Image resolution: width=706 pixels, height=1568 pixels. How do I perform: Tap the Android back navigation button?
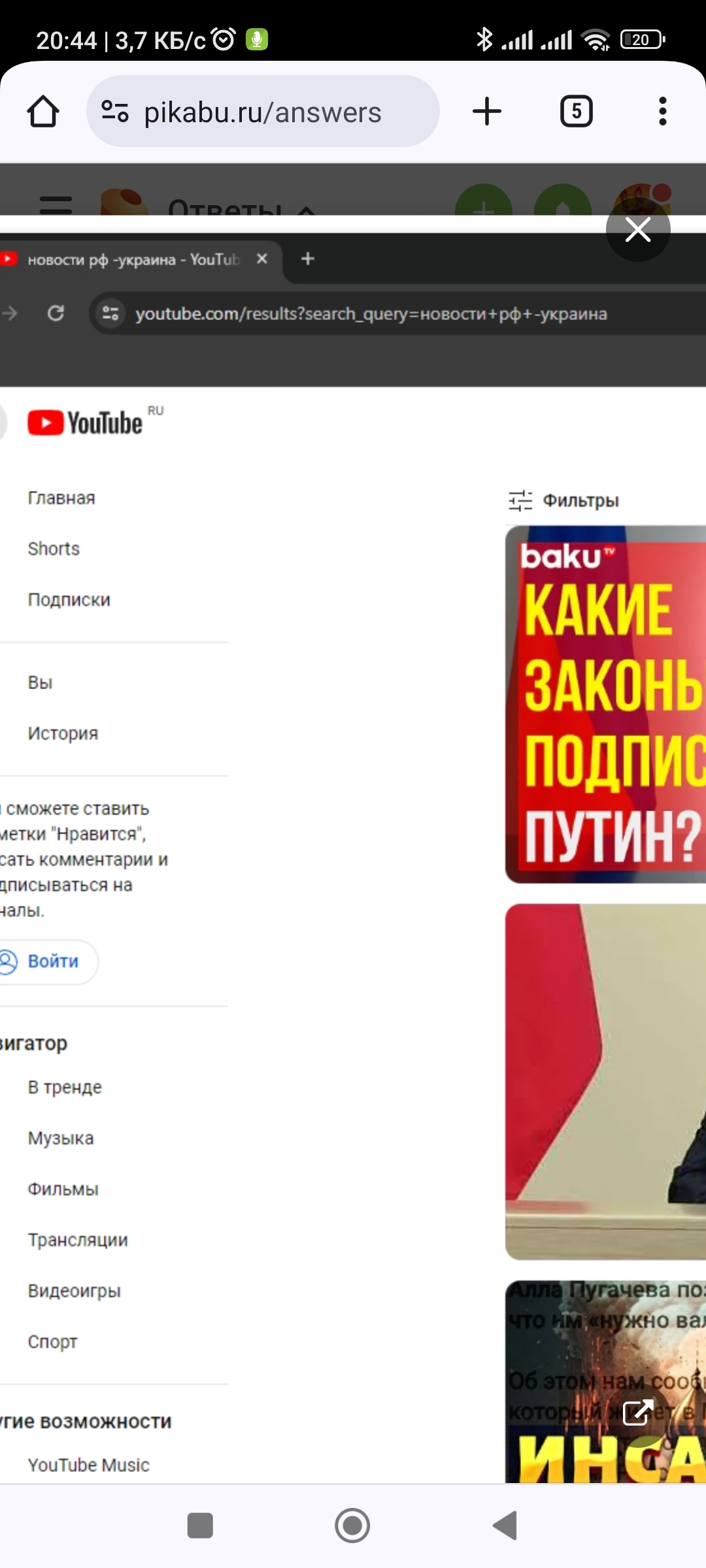tap(505, 1526)
